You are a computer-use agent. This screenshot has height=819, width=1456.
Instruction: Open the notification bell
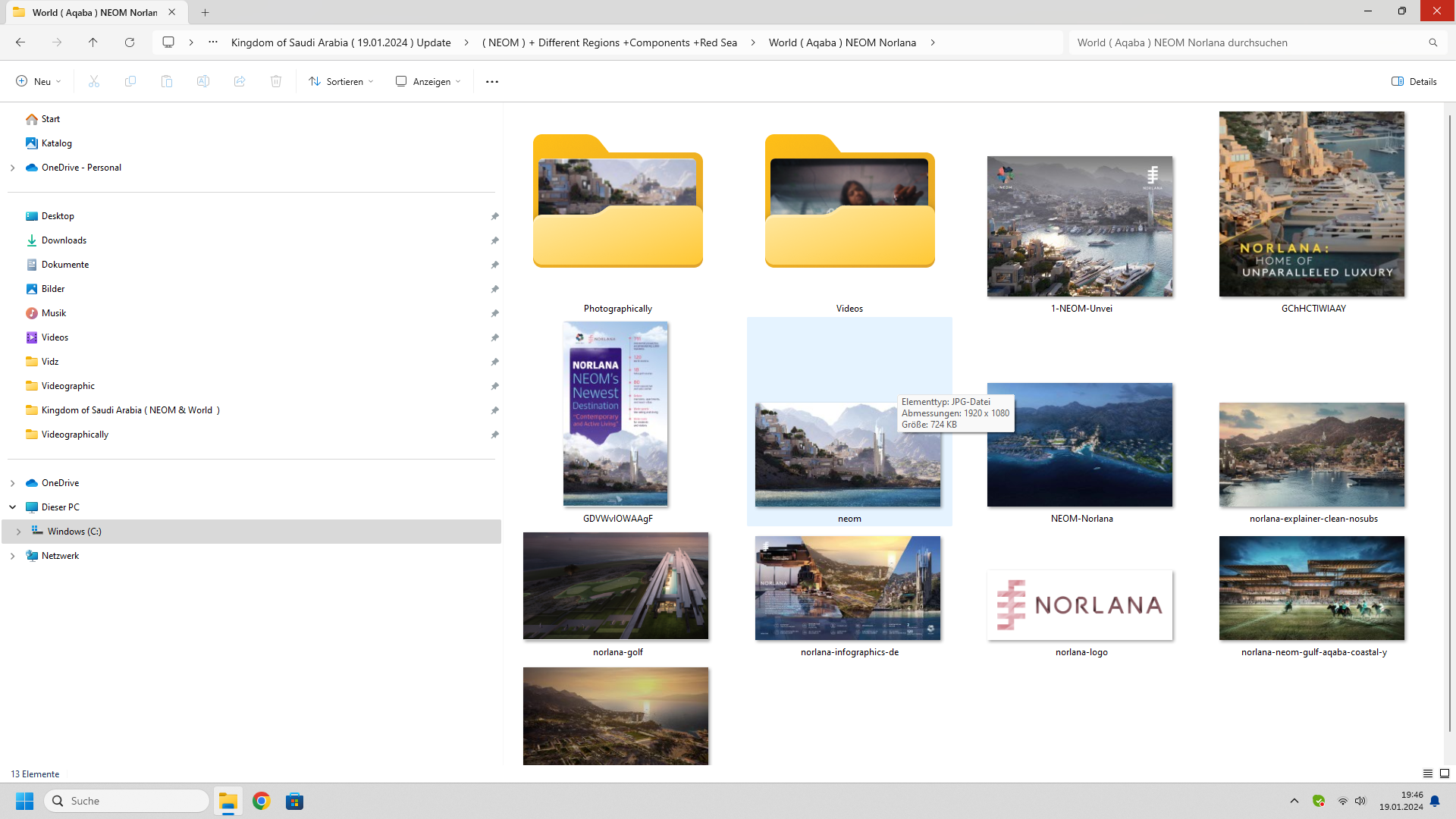[1435, 801]
